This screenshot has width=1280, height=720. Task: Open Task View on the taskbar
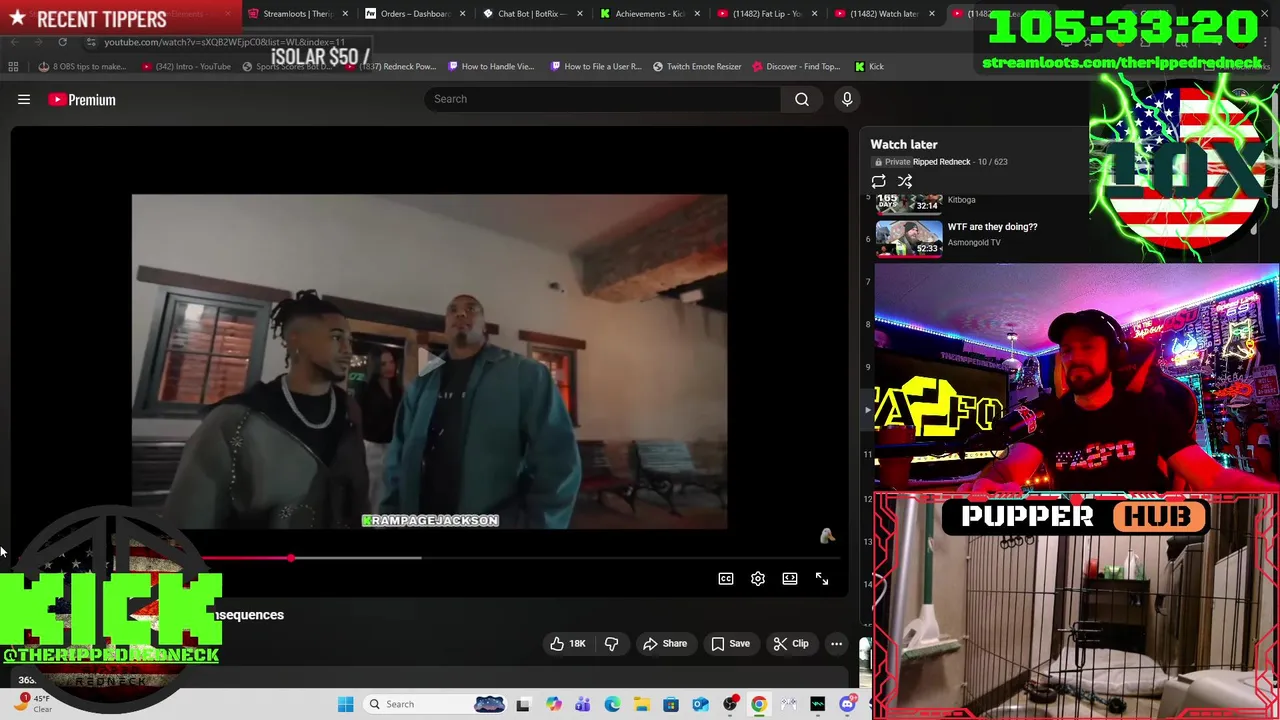(x=522, y=704)
